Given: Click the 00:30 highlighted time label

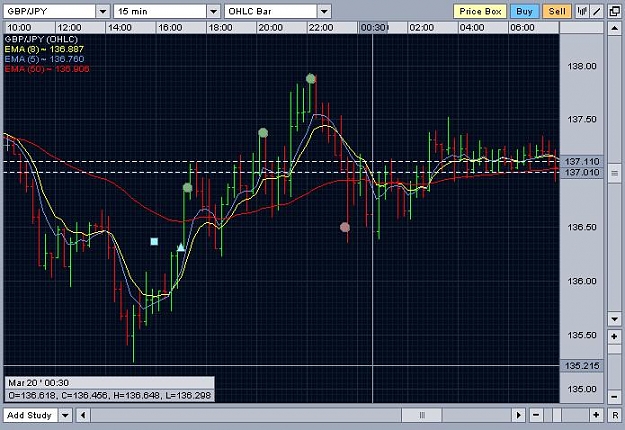Looking at the screenshot, I should coord(373,27).
